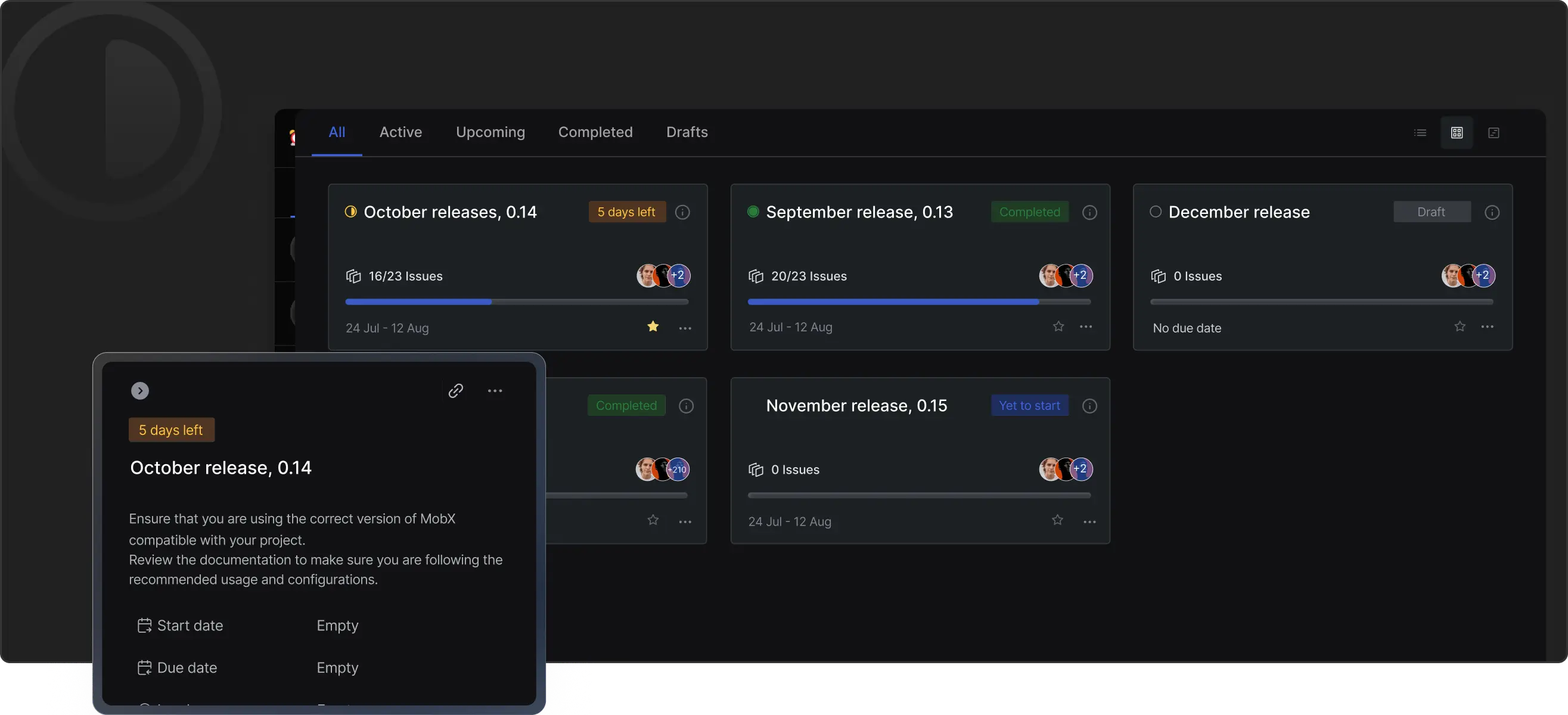Screen dimensions: 1568x715
Task: Open info icon on November release card
Action: 1089,406
